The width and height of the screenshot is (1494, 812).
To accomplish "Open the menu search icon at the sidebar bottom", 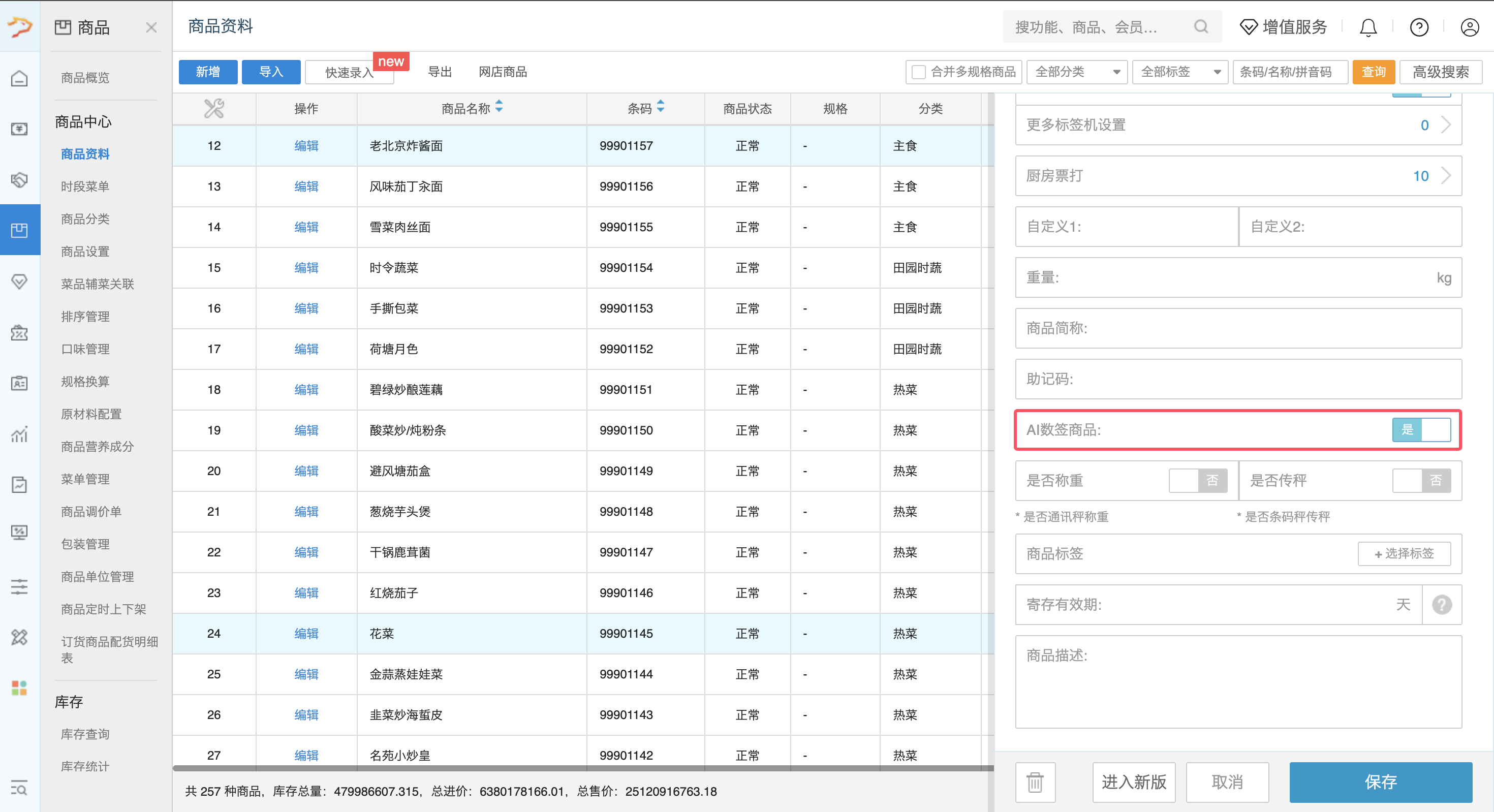I will click(x=20, y=789).
